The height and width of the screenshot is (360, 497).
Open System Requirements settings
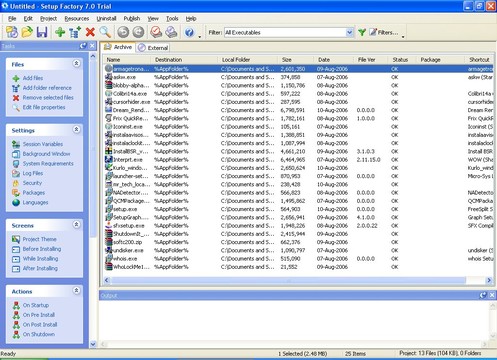point(48,163)
